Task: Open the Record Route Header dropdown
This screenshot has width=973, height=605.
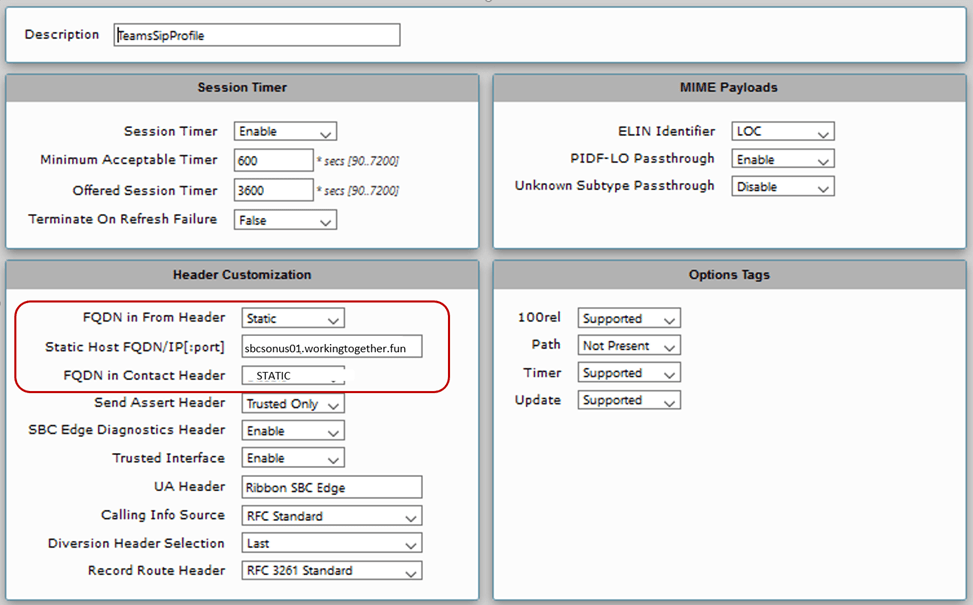Action: pos(332,571)
